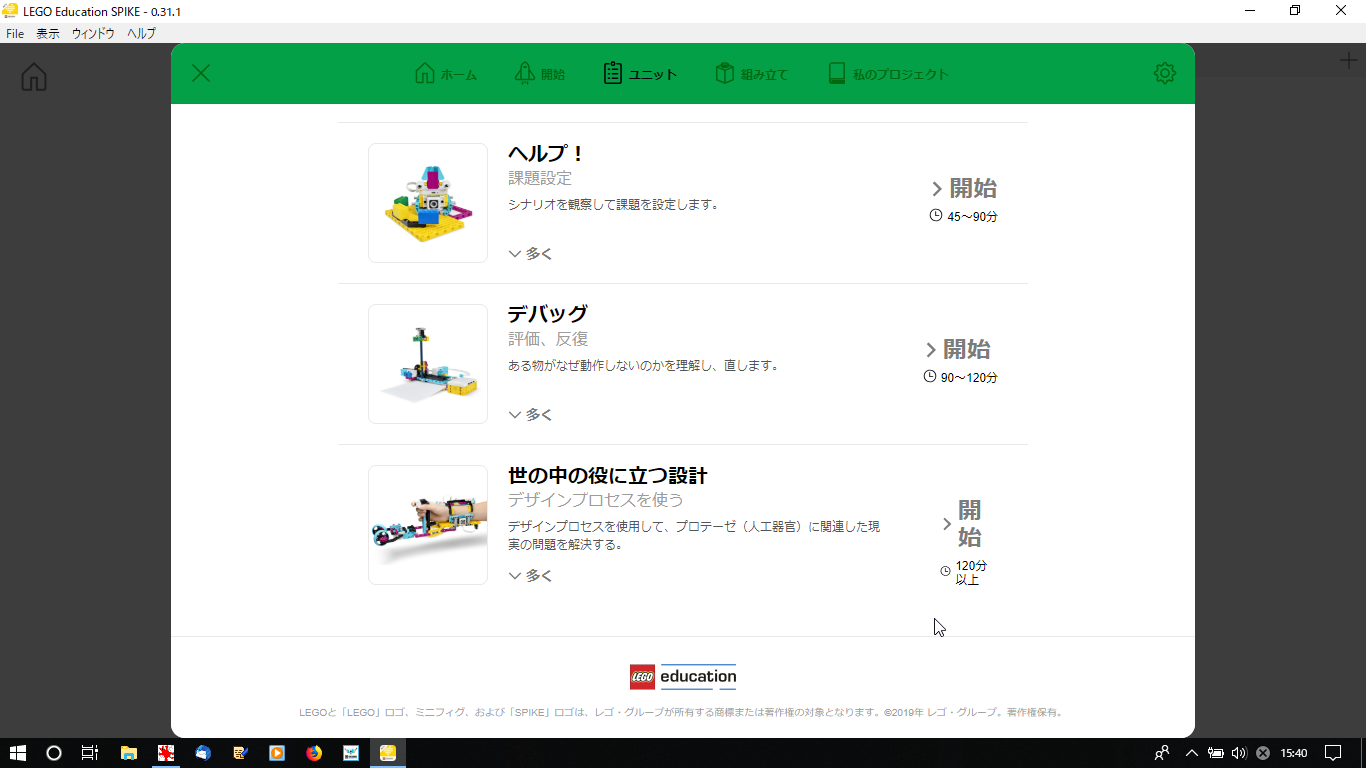Open the settings gear in green header
Viewport: 1366px width, 768px height.
point(1164,73)
